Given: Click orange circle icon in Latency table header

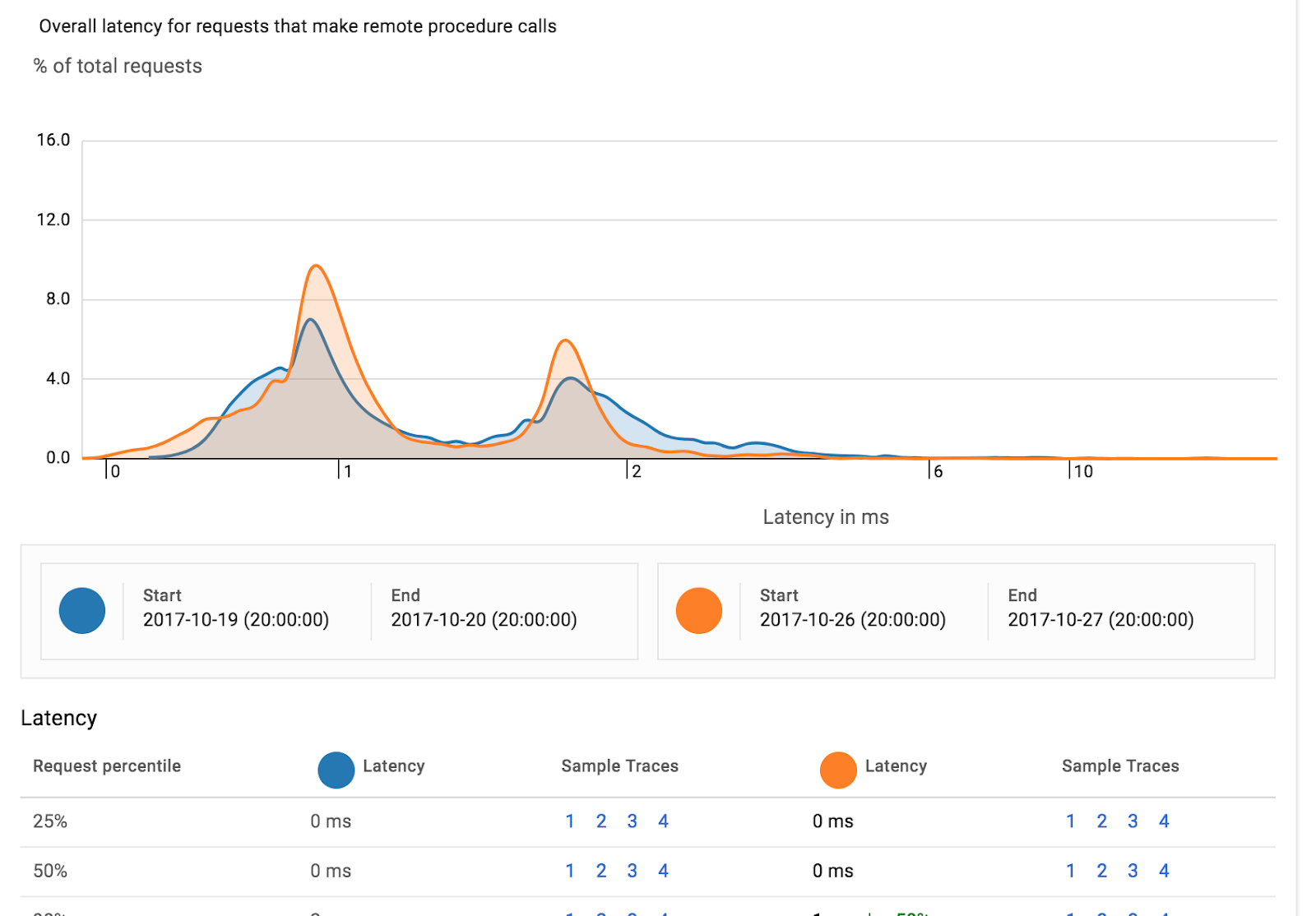Looking at the screenshot, I should pyautogui.click(x=837, y=770).
